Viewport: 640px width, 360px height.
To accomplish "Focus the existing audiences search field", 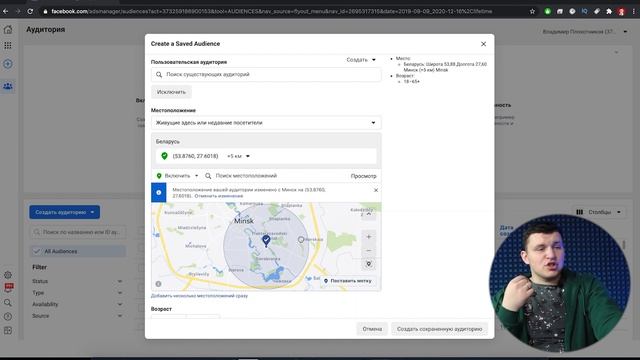I will pos(266,74).
